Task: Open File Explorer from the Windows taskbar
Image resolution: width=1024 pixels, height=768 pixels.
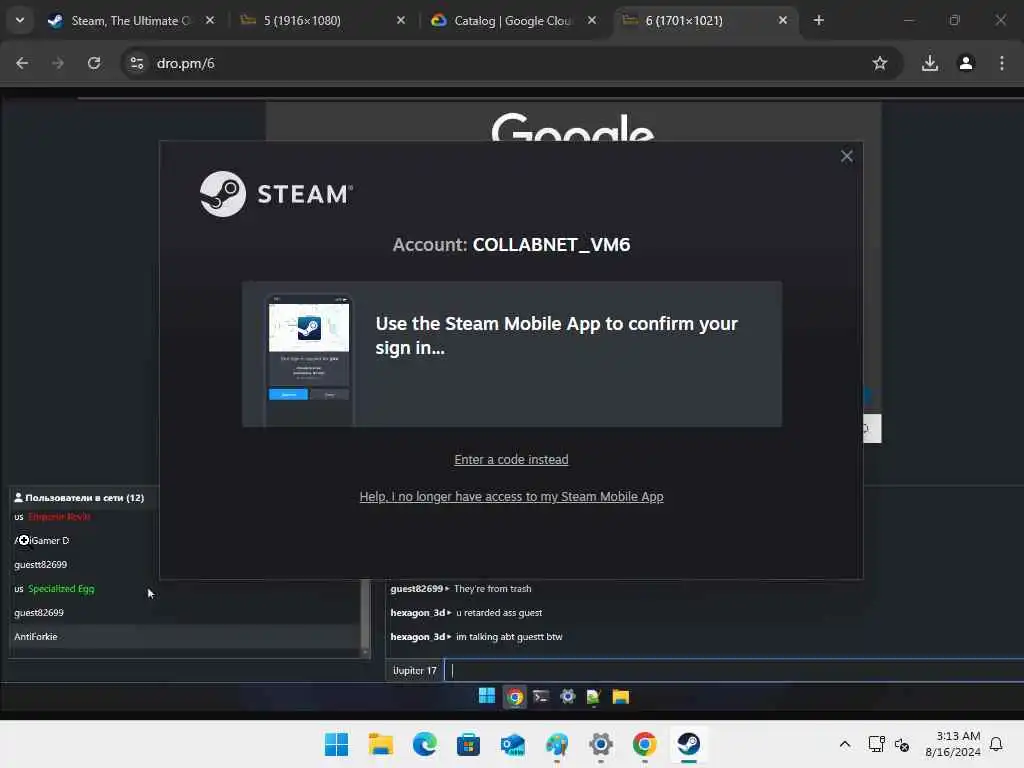Action: pos(381,744)
